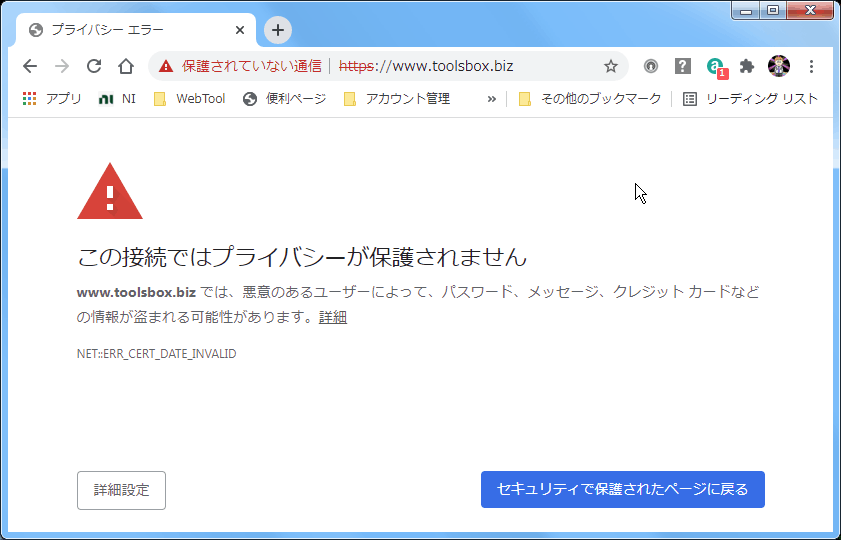Click the NET::ERR_CERT_DATE_INVALID error code

157,353
